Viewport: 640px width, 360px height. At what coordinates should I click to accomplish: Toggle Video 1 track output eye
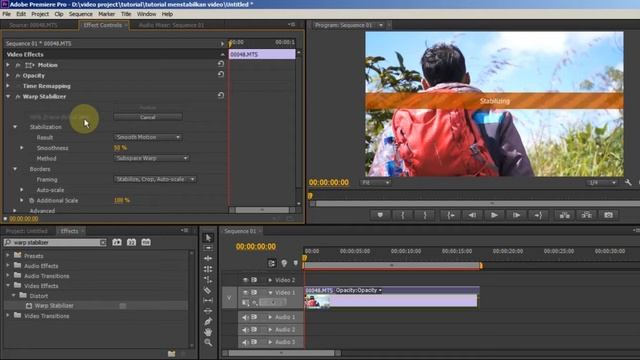(245, 293)
